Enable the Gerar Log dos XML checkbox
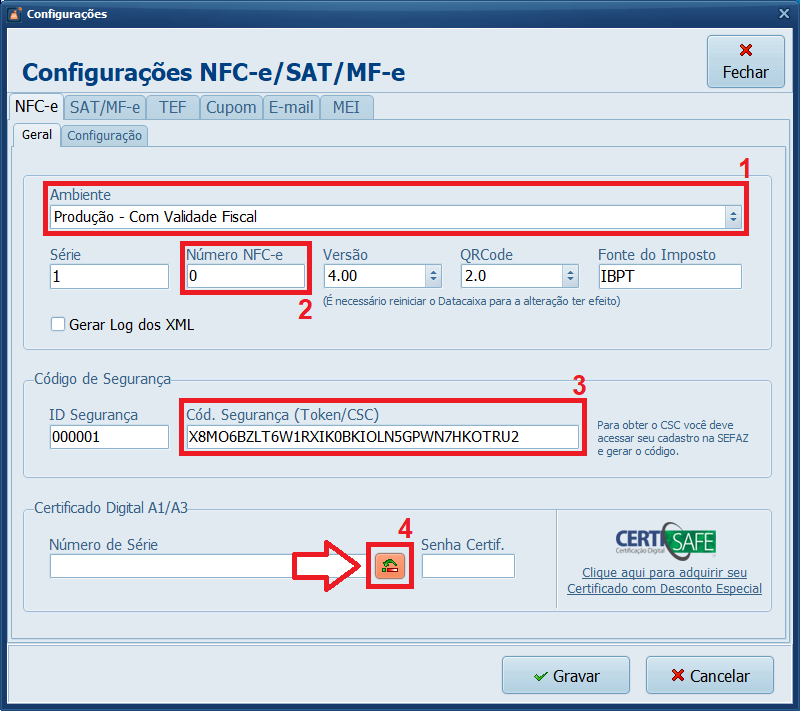Viewport: 800px width, 711px height. [x=57, y=324]
